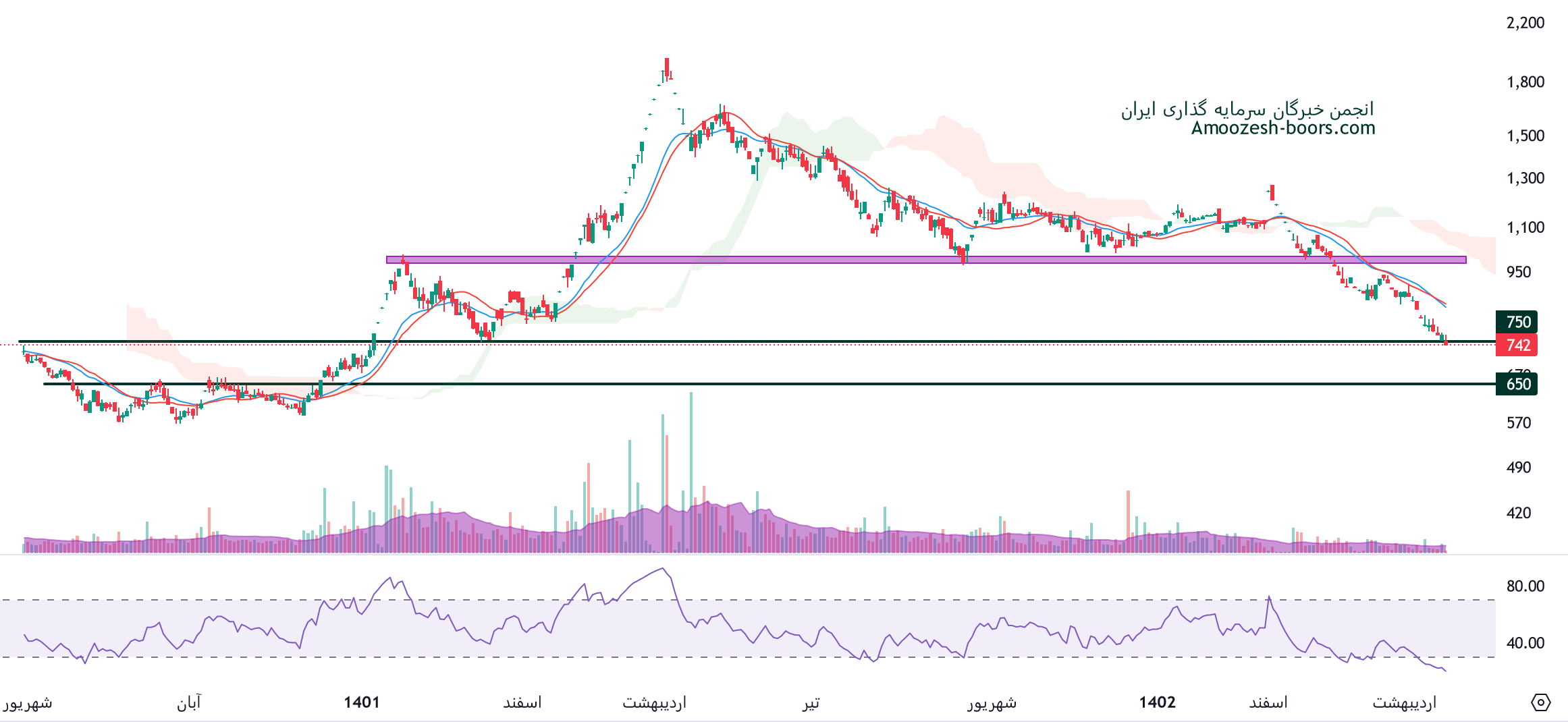The height and width of the screenshot is (722, 1568).
Task: Click the dark 750 price level label
Action: 1516,322
